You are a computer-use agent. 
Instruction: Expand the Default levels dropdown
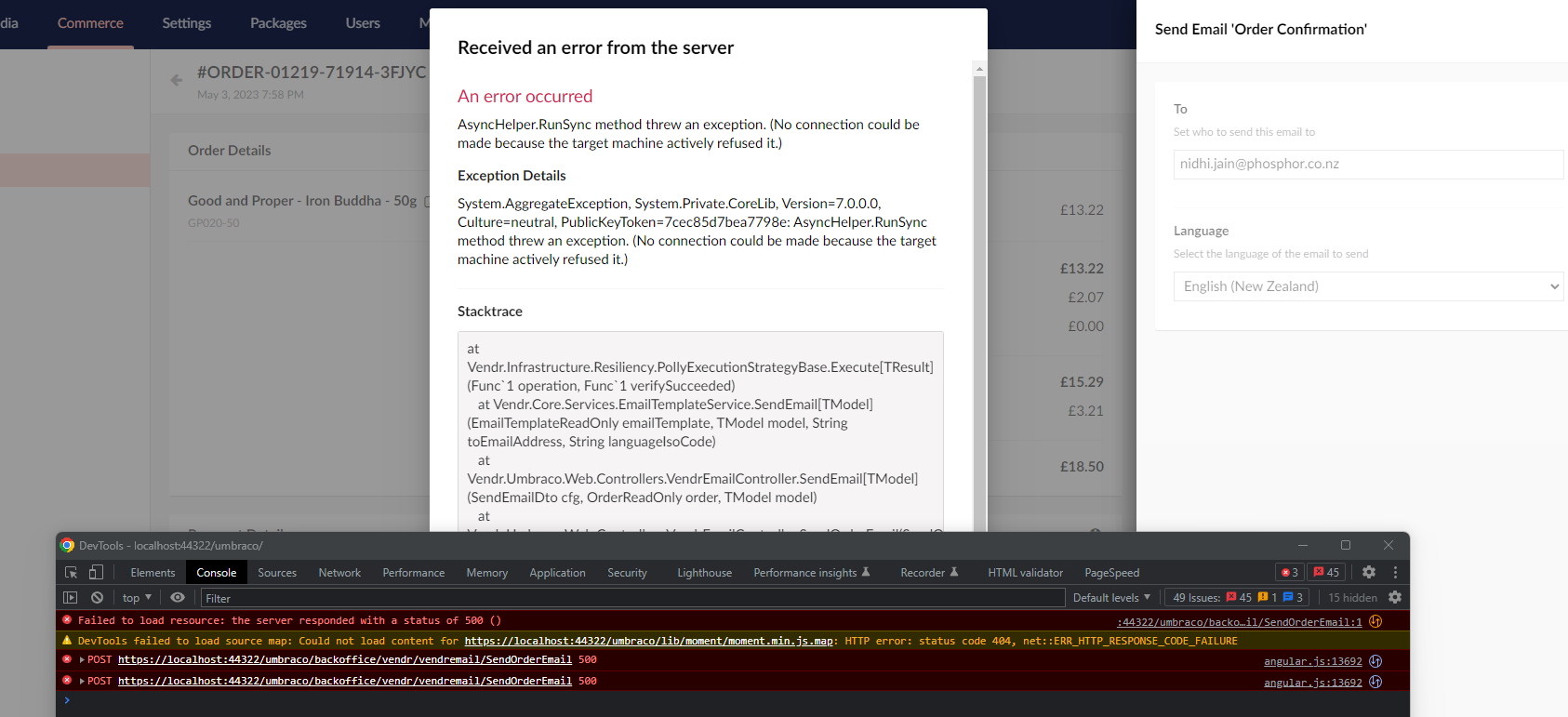[1111, 598]
